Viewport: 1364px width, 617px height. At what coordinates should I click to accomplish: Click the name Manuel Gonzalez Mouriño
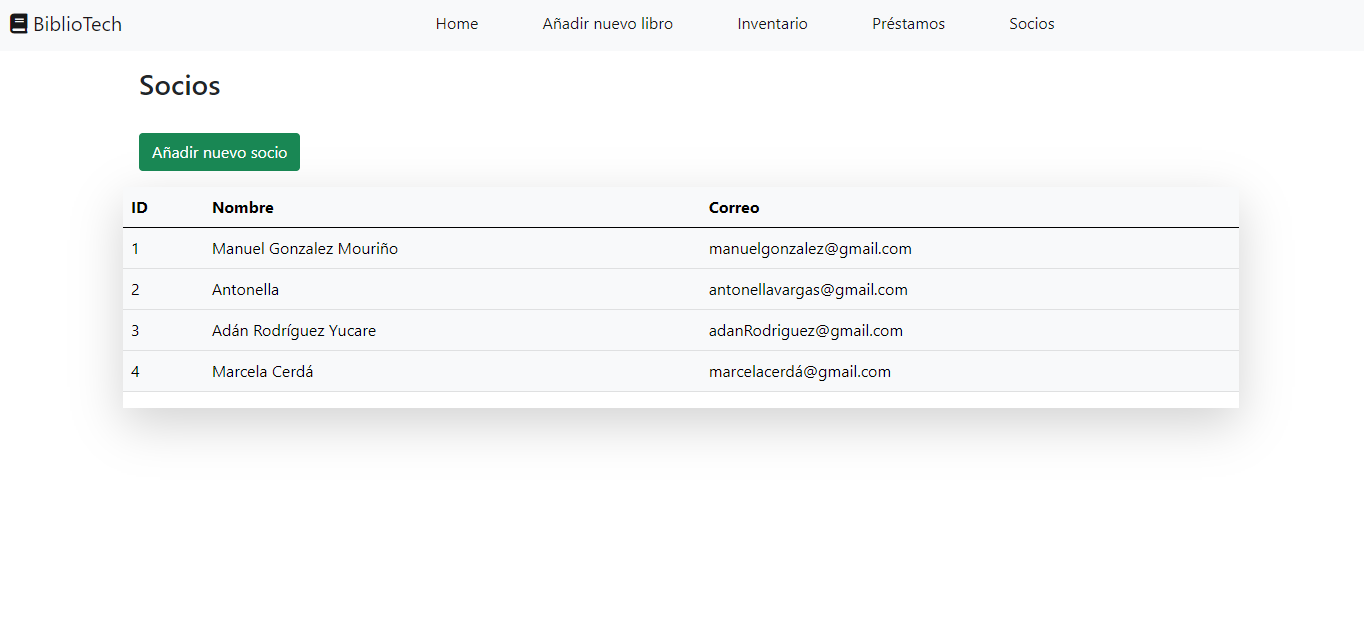click(x=305, y=248)
